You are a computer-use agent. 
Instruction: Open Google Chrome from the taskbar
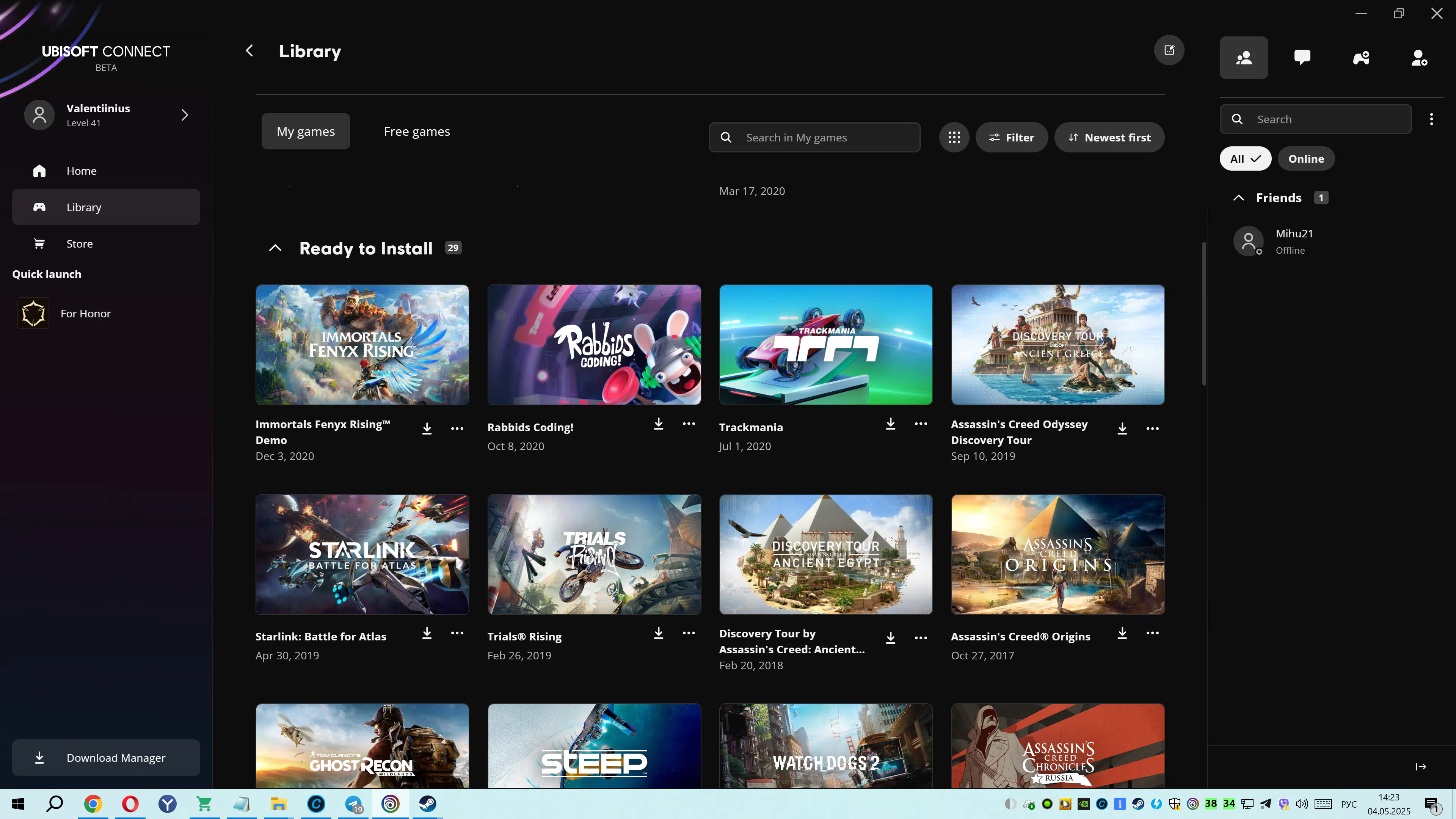pos(93,804)
